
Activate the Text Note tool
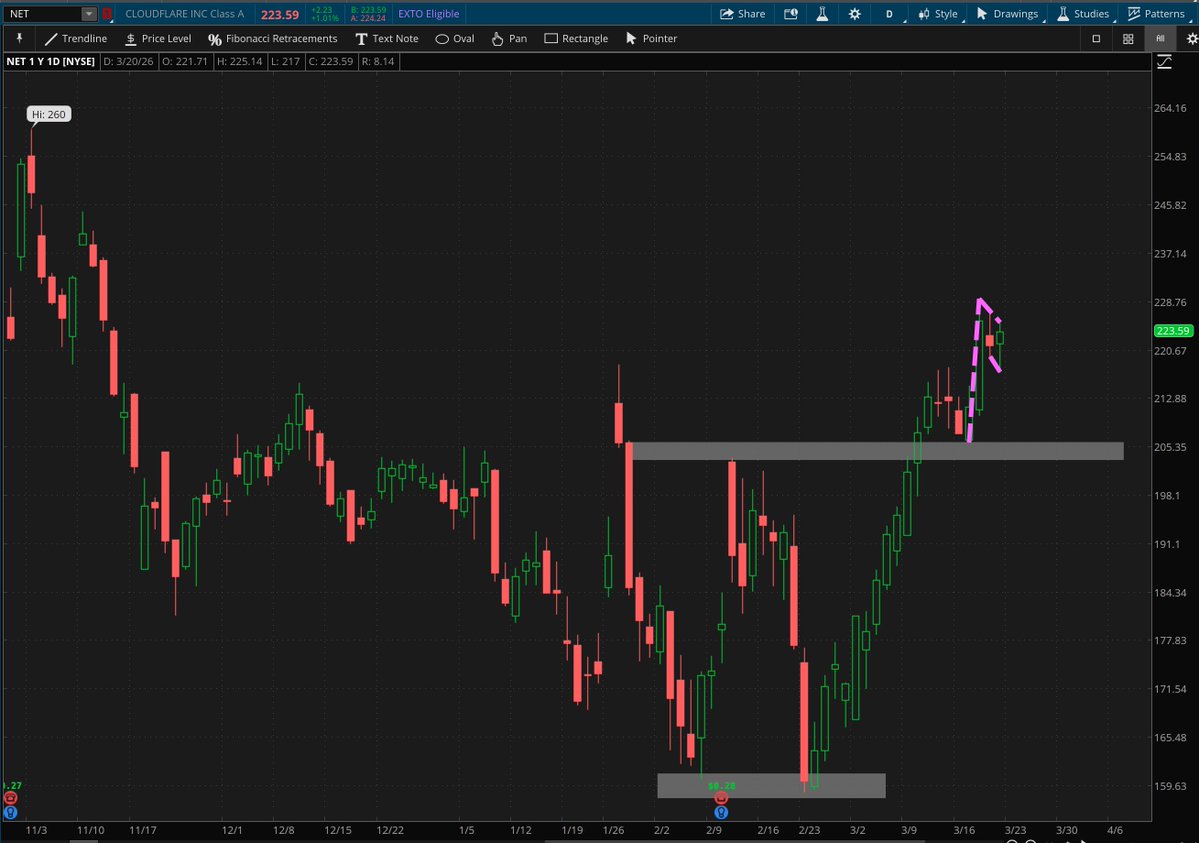click(387, 38)
